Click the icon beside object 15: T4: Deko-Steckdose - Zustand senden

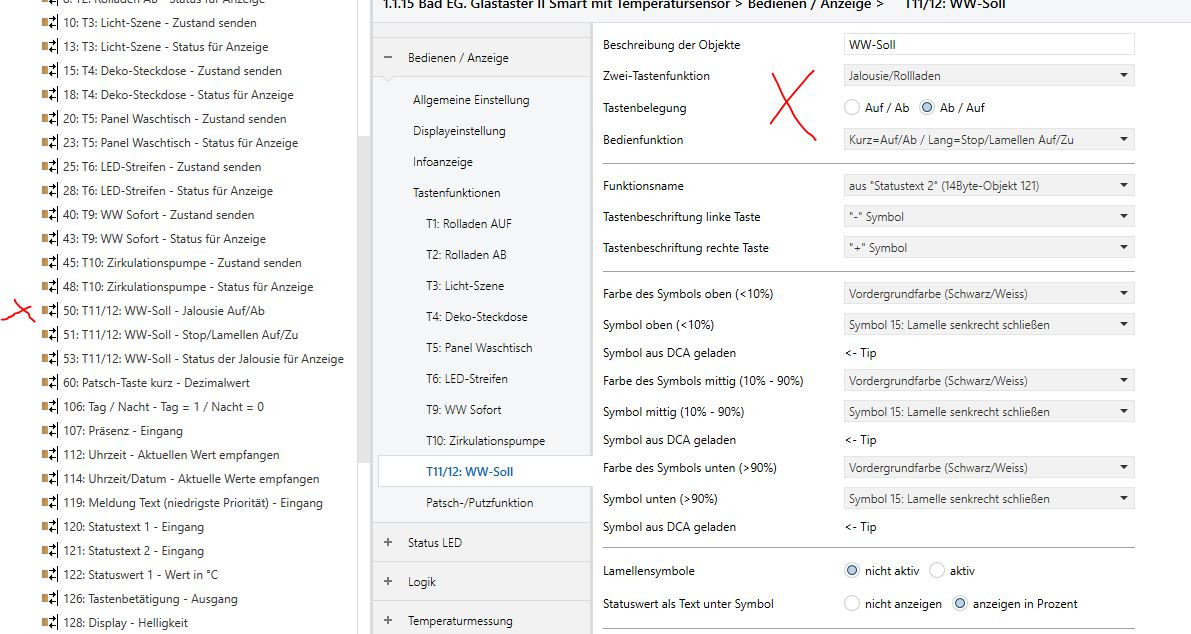click(49, 71)
